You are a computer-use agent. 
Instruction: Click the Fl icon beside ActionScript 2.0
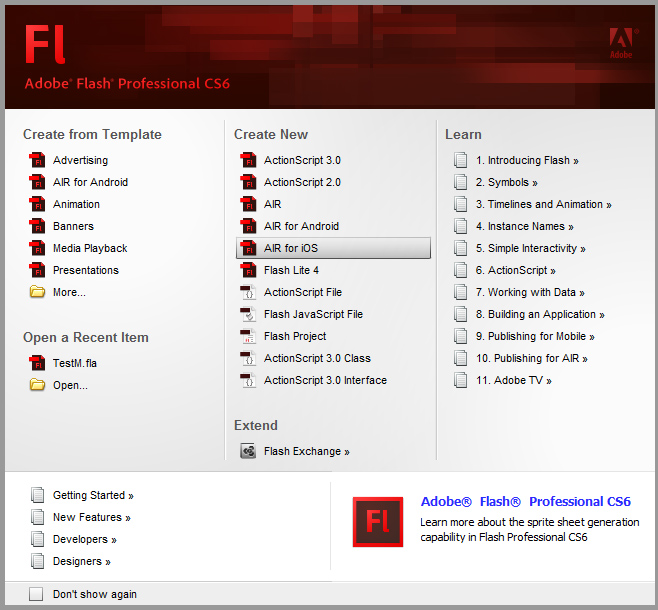(x=248, y=182)
